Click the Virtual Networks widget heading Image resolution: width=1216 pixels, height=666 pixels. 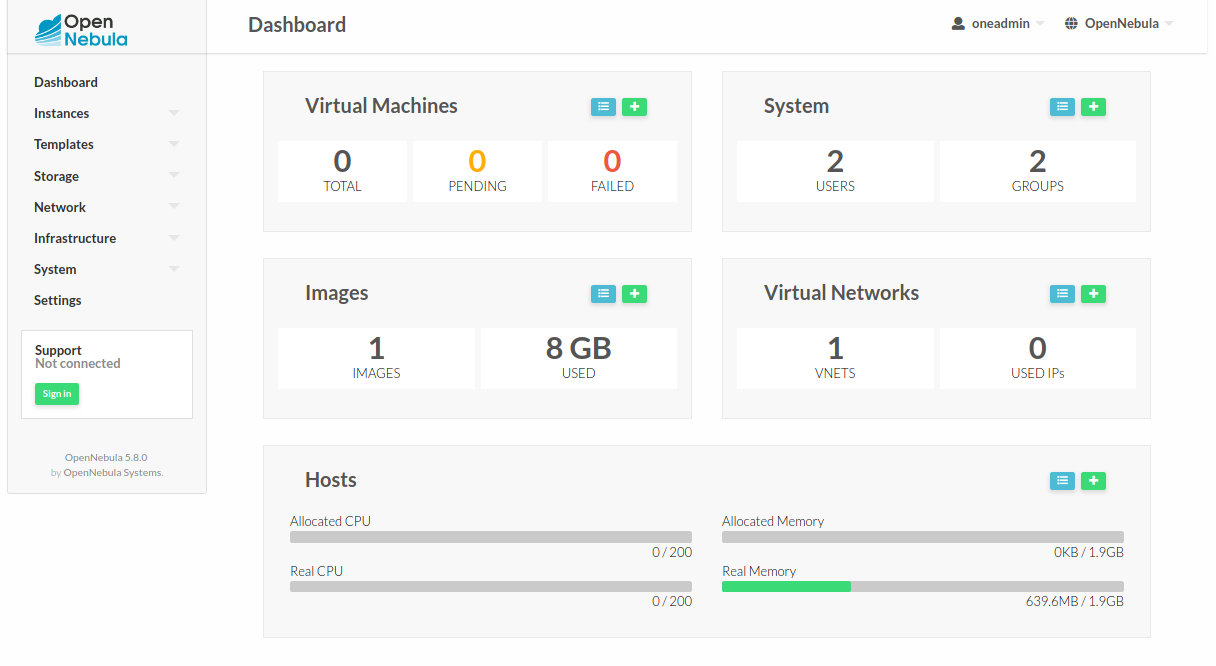841,293
